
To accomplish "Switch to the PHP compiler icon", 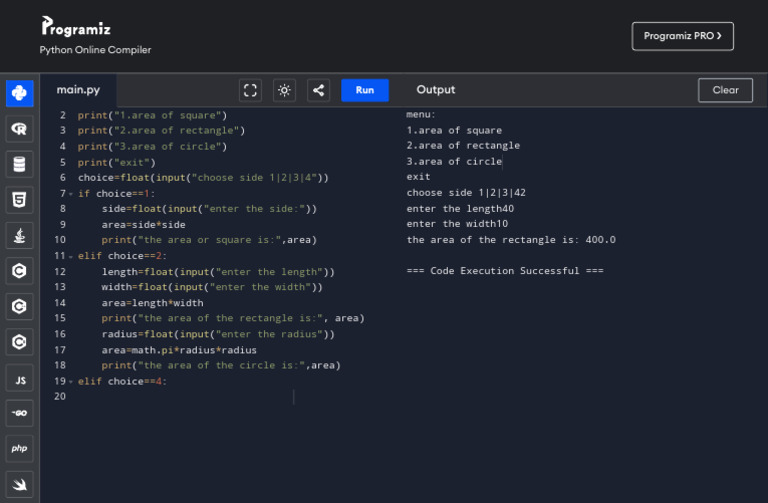I will coord(19,449).
